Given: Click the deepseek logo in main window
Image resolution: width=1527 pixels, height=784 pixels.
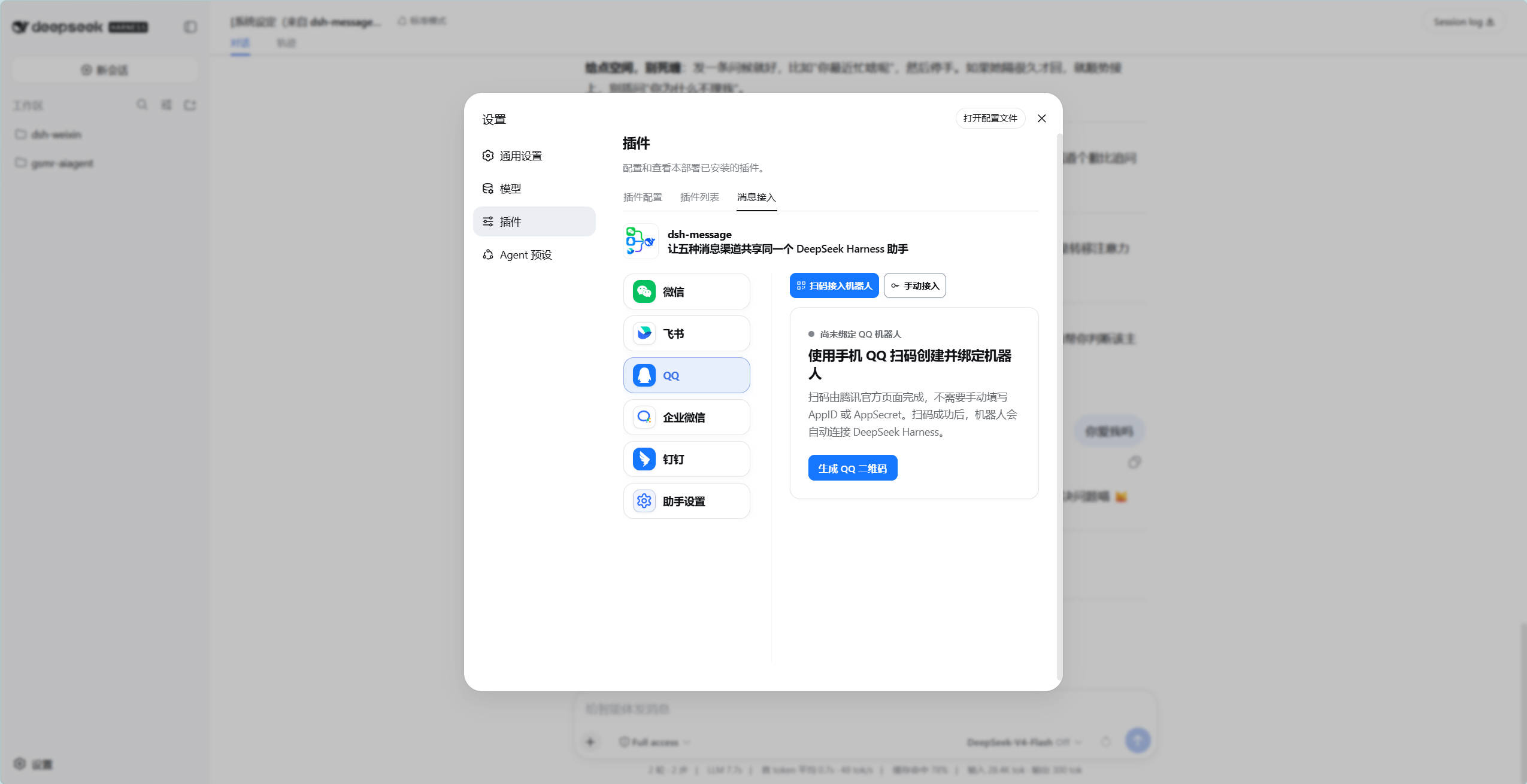Looking at the screenshot, I should click(80, 27).
